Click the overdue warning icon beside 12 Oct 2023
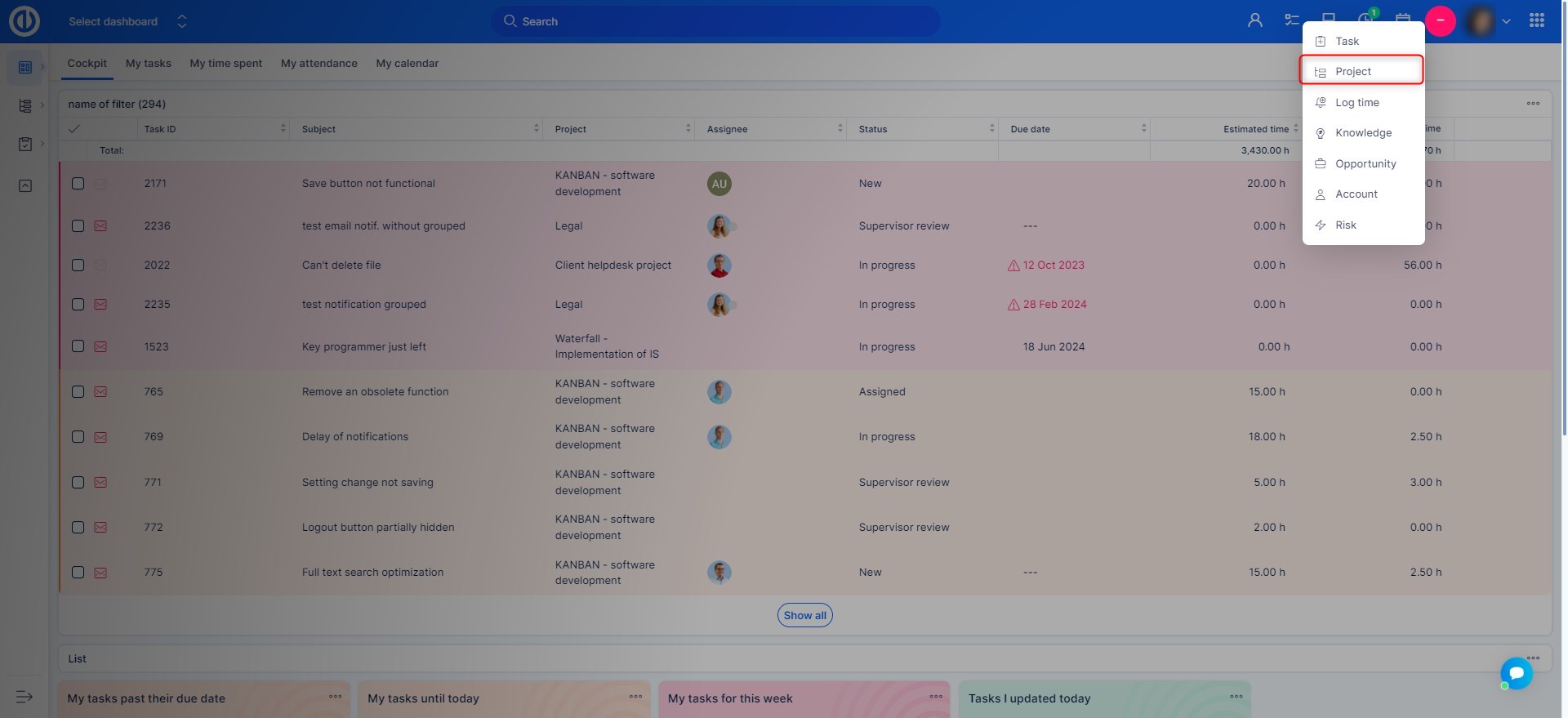The image size is (1568, 718). click(x=1013, y=265)
